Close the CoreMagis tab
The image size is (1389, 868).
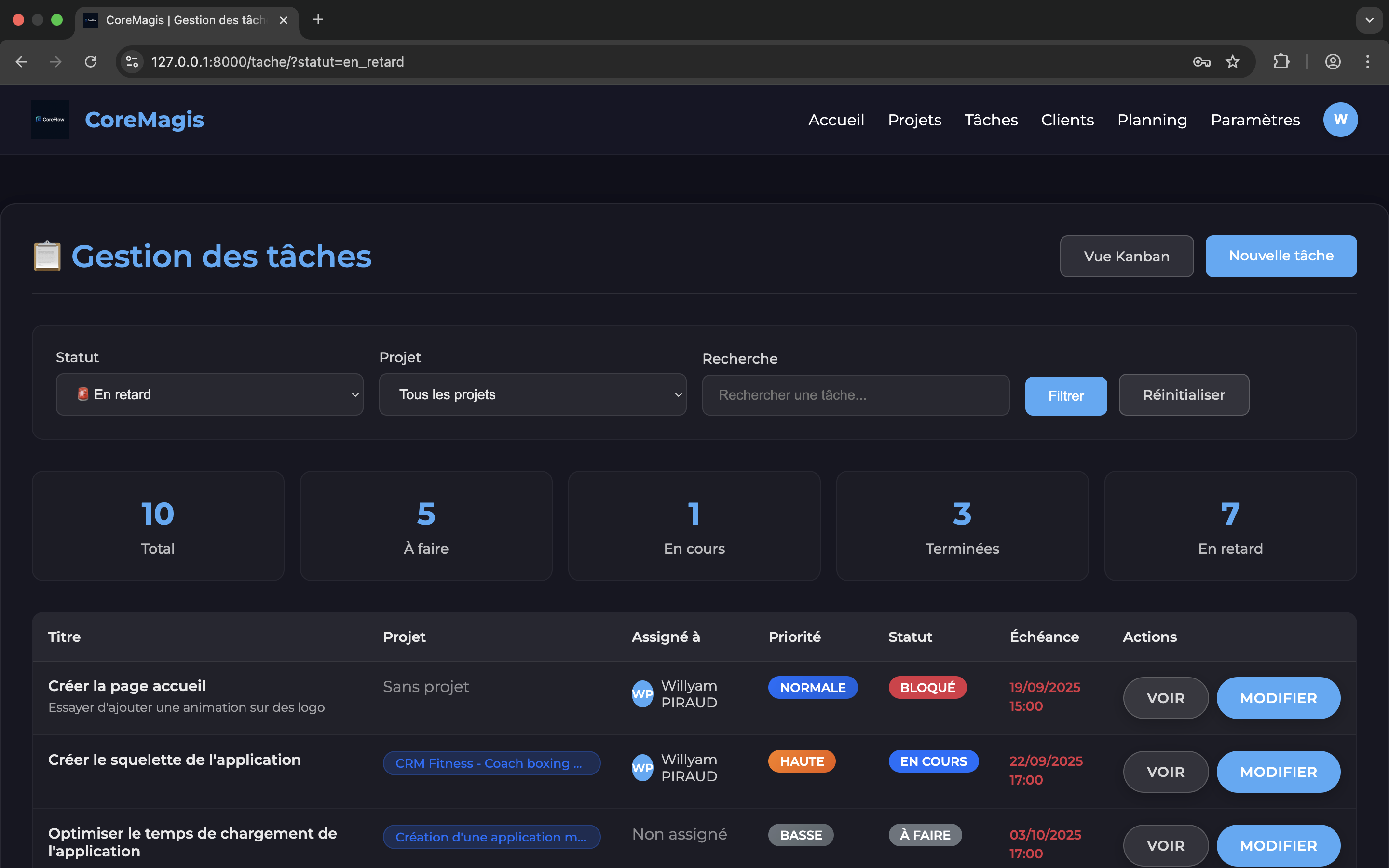tap(284, 20)
